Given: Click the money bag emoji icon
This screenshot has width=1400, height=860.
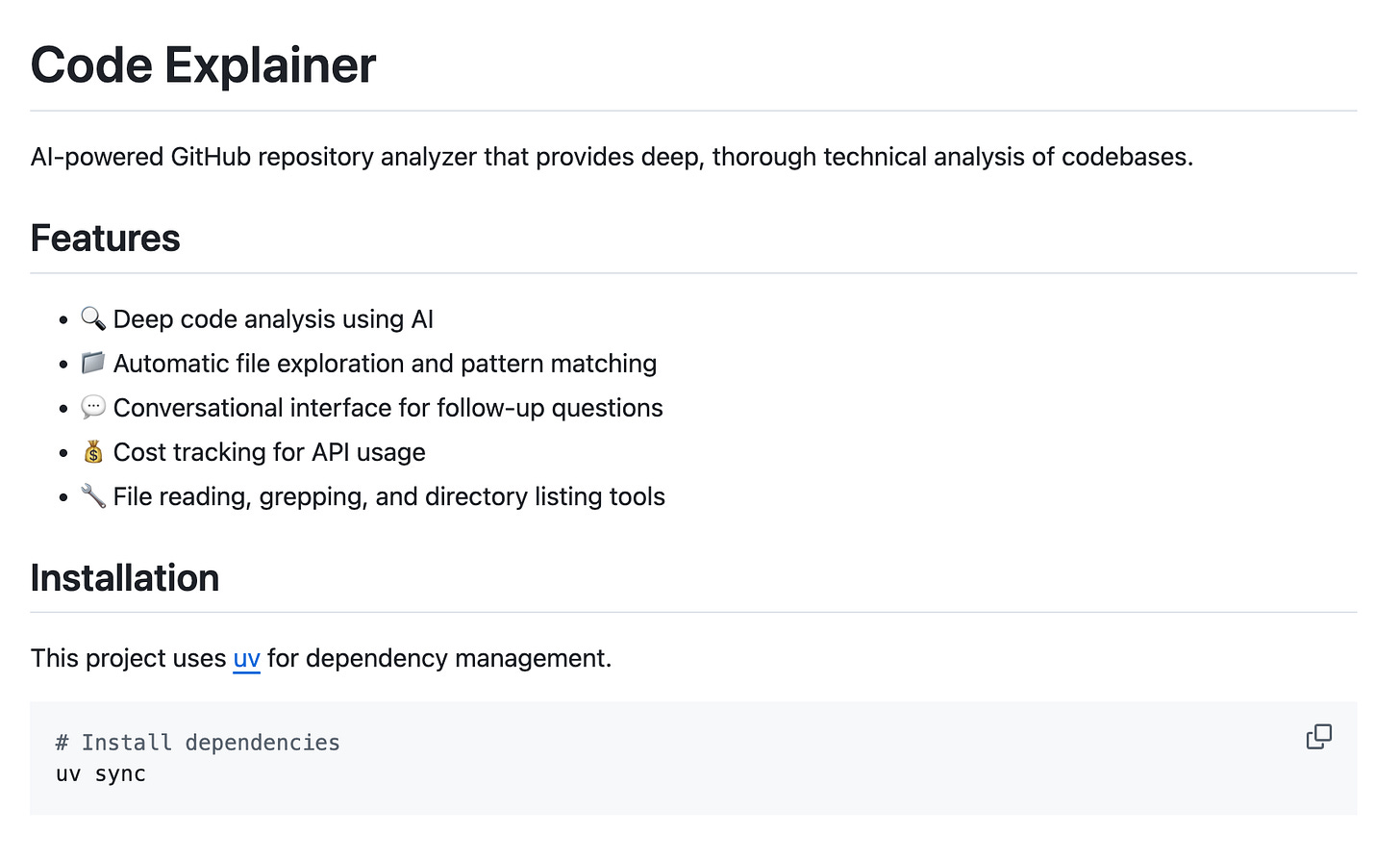Looking at the screenshot, I should click(93, 451).
